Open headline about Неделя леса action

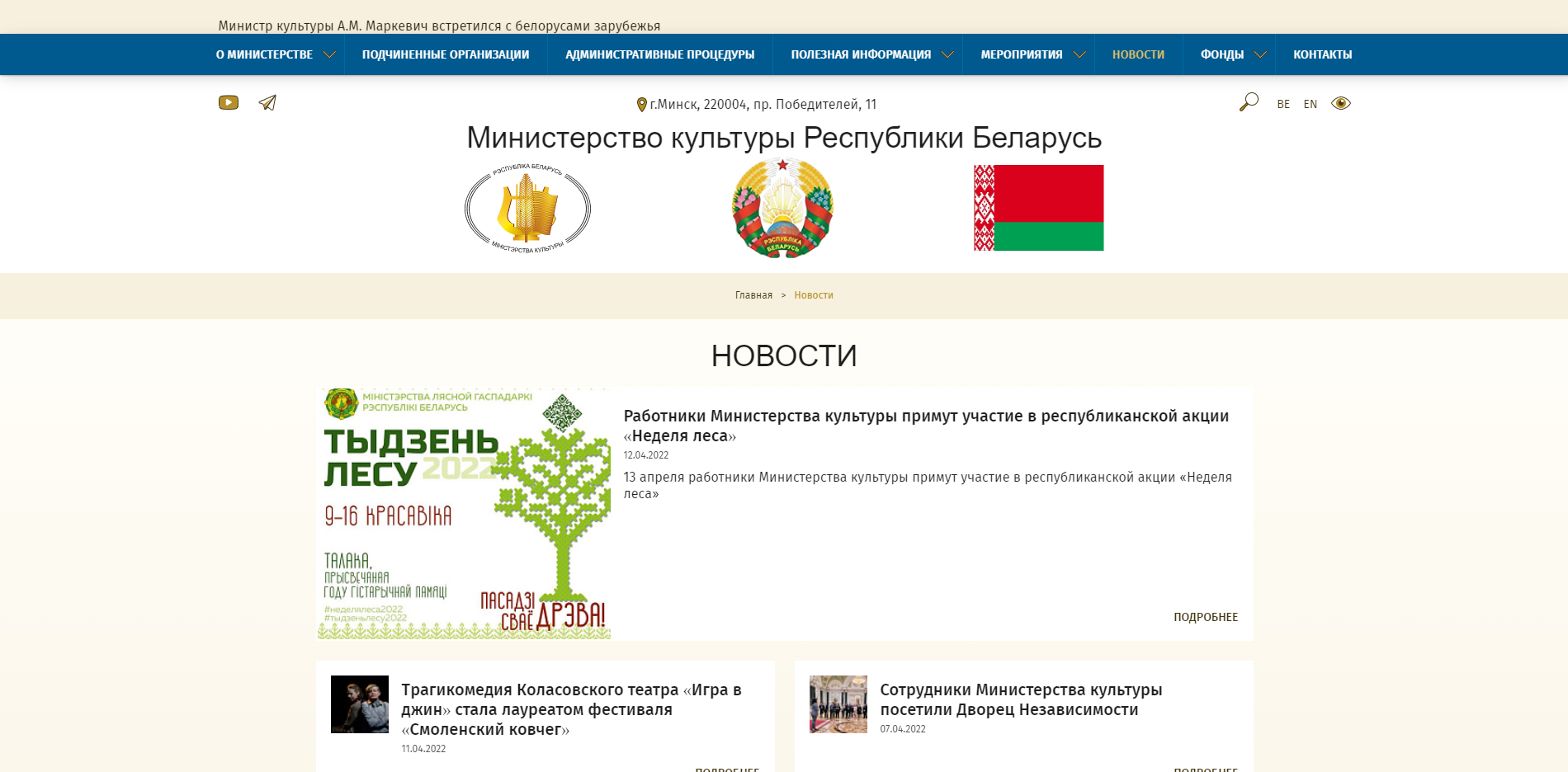[x=926, y=426]
